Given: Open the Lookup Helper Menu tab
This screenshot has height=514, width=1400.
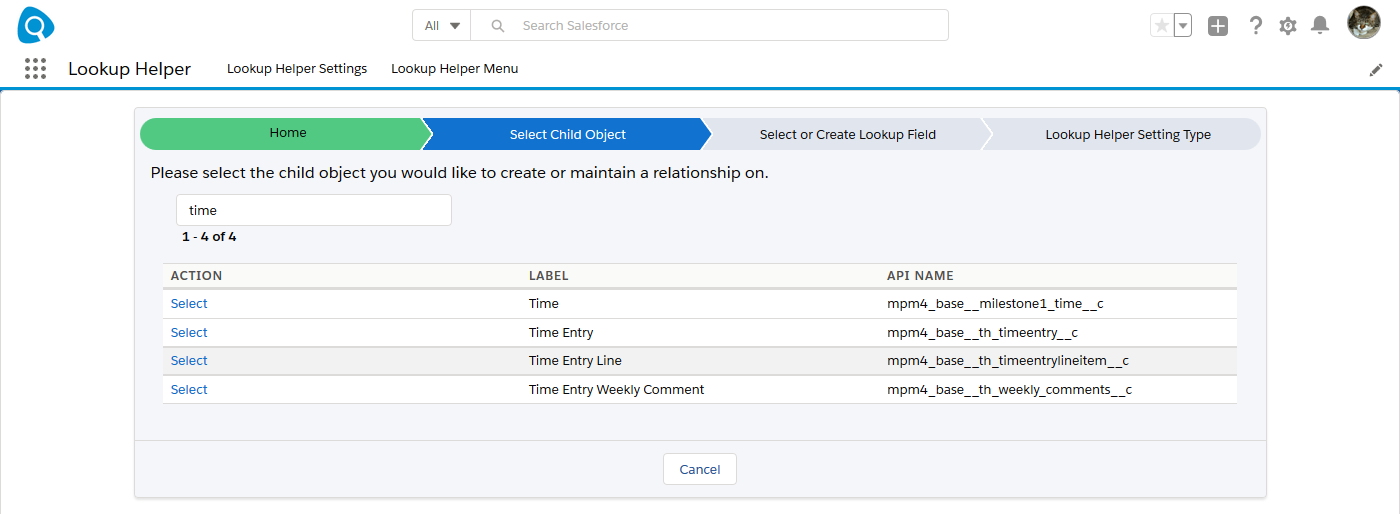Looking at the screenshot, I should (x=455, y=69).
